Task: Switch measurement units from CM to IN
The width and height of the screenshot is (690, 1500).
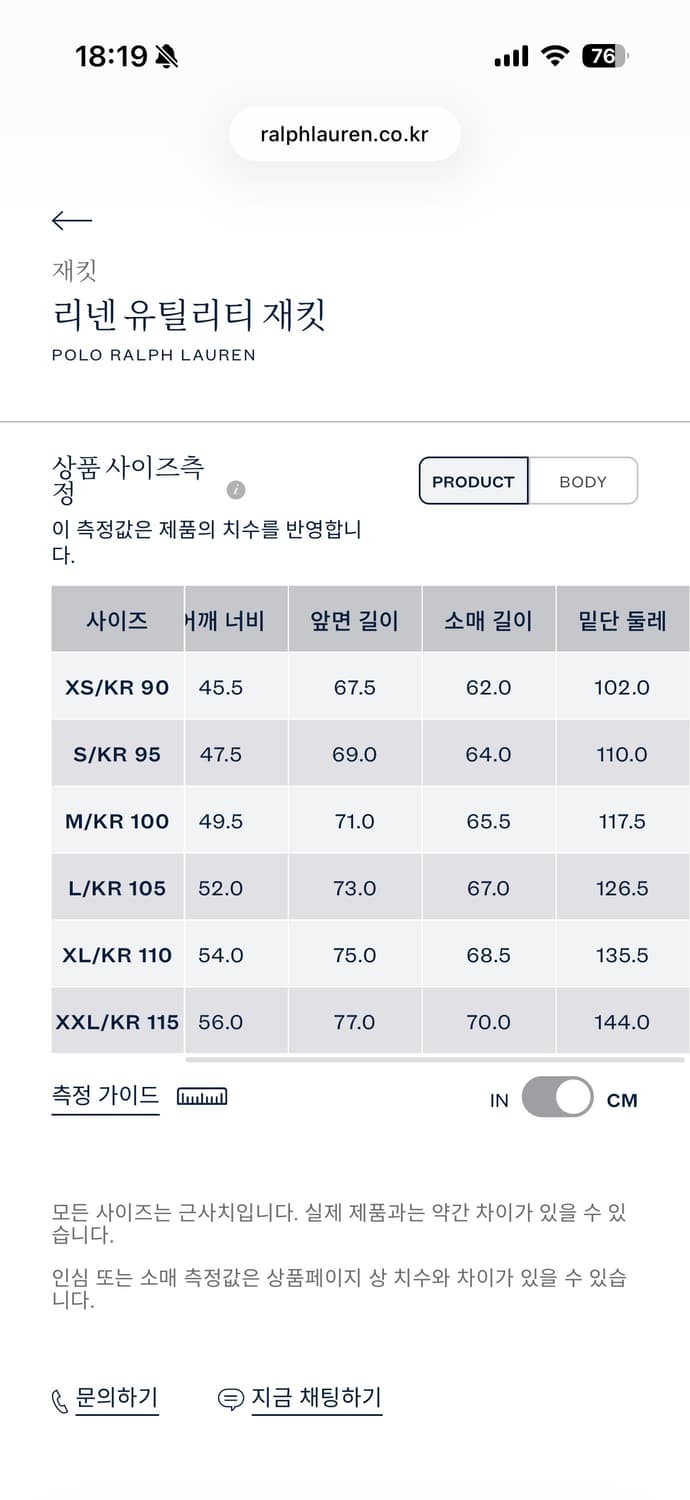Action: (557, 1098)
